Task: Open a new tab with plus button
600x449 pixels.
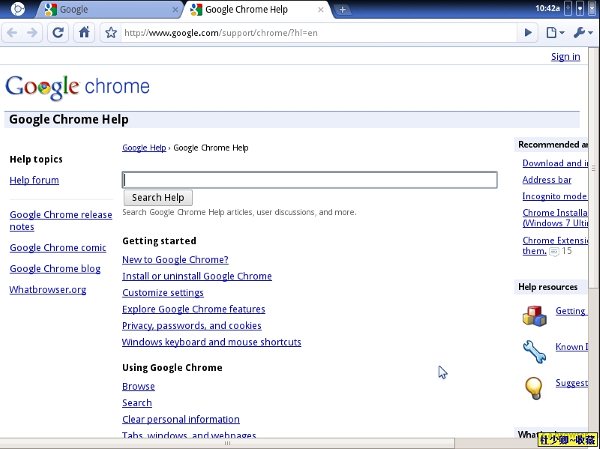Action: 342,10
